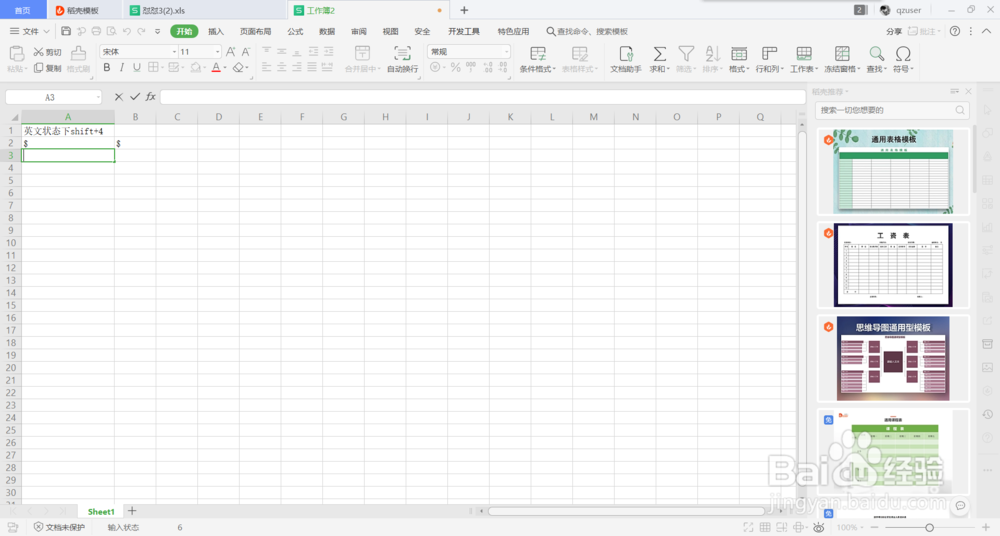This screenshot has width=1000, height=536.
Task: Click the 符号 symbol icon
Action: (x=903, y=59)
